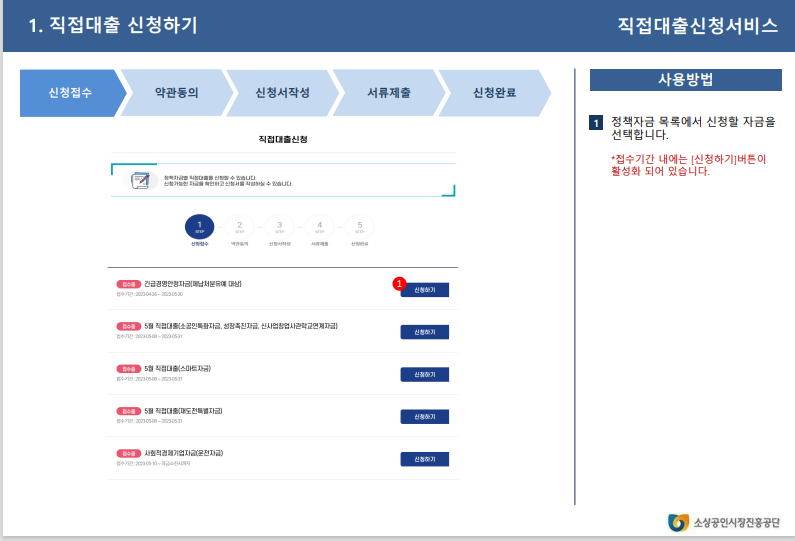795x541 pixels.
Task: Click the 접수중 badge beside 긴급경영안정자금
Action: pyautogui.click(x=129, y=284)
